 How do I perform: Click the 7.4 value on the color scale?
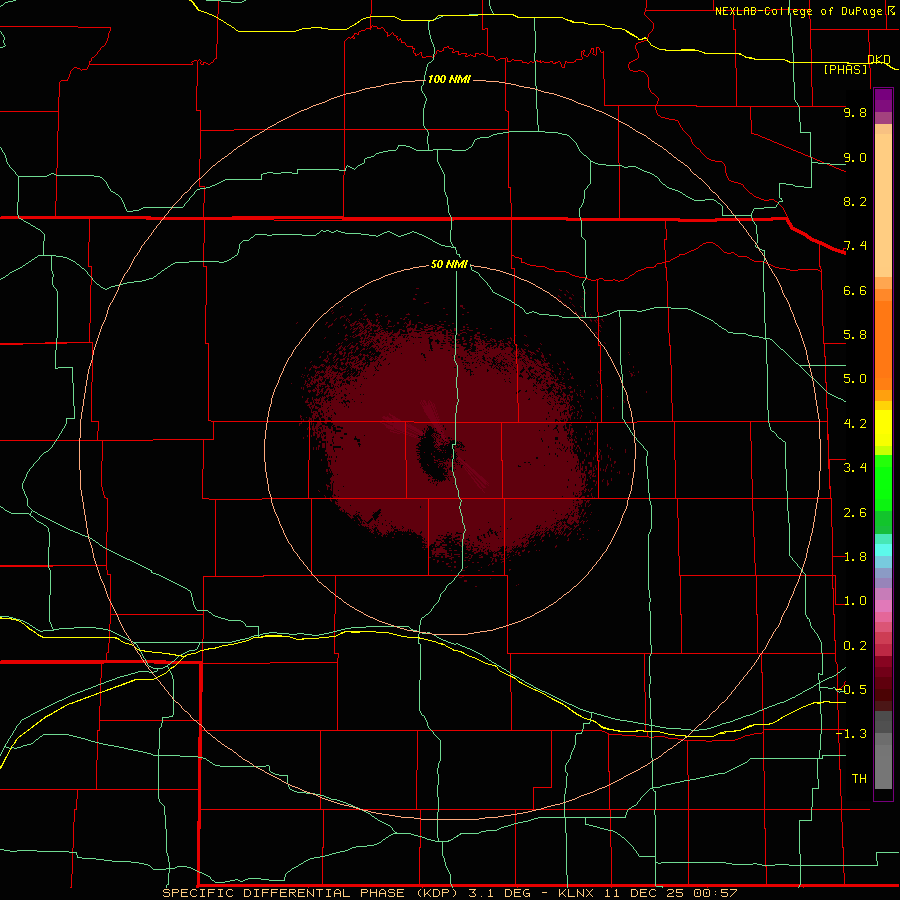[855, 246]
